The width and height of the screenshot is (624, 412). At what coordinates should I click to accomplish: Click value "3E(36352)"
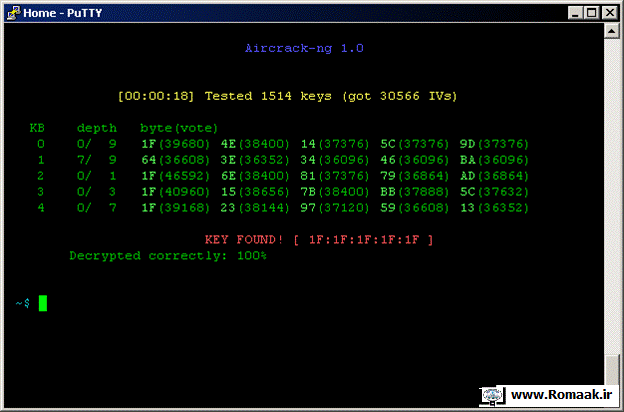coord(255,160)
